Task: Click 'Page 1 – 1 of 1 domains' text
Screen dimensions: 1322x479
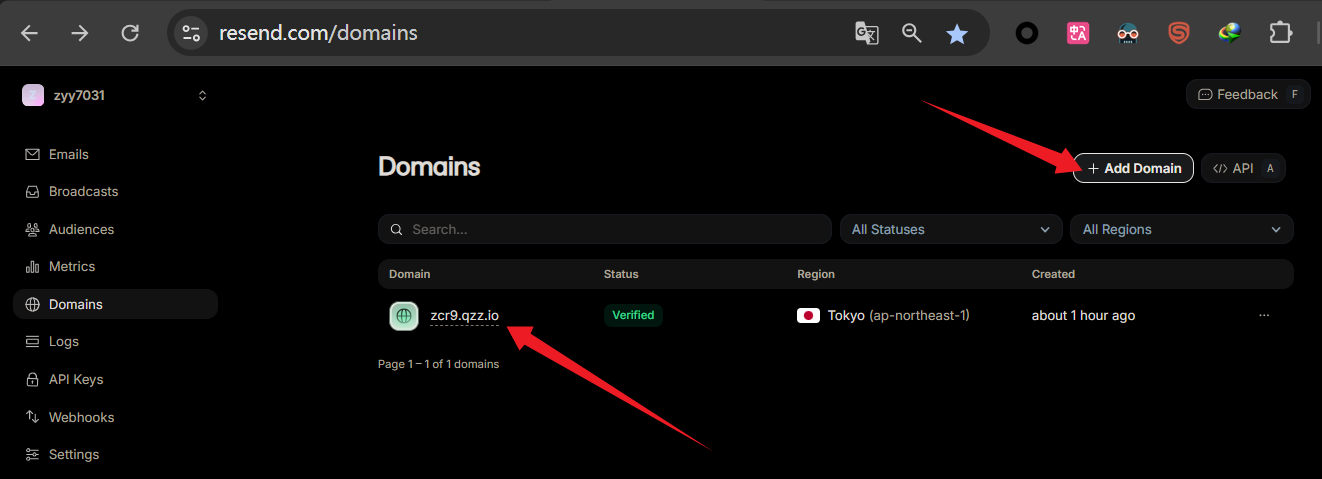Action: (x=438, y=364)
